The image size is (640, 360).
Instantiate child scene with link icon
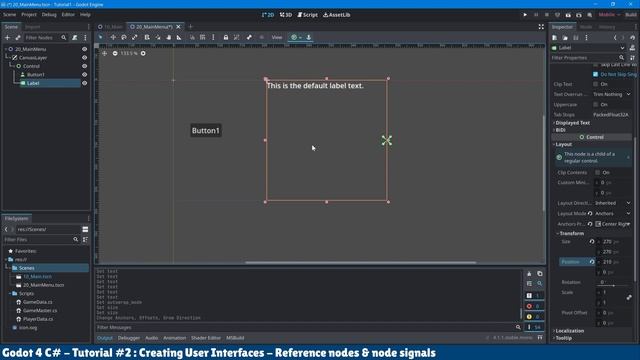[x=18, y=38]
